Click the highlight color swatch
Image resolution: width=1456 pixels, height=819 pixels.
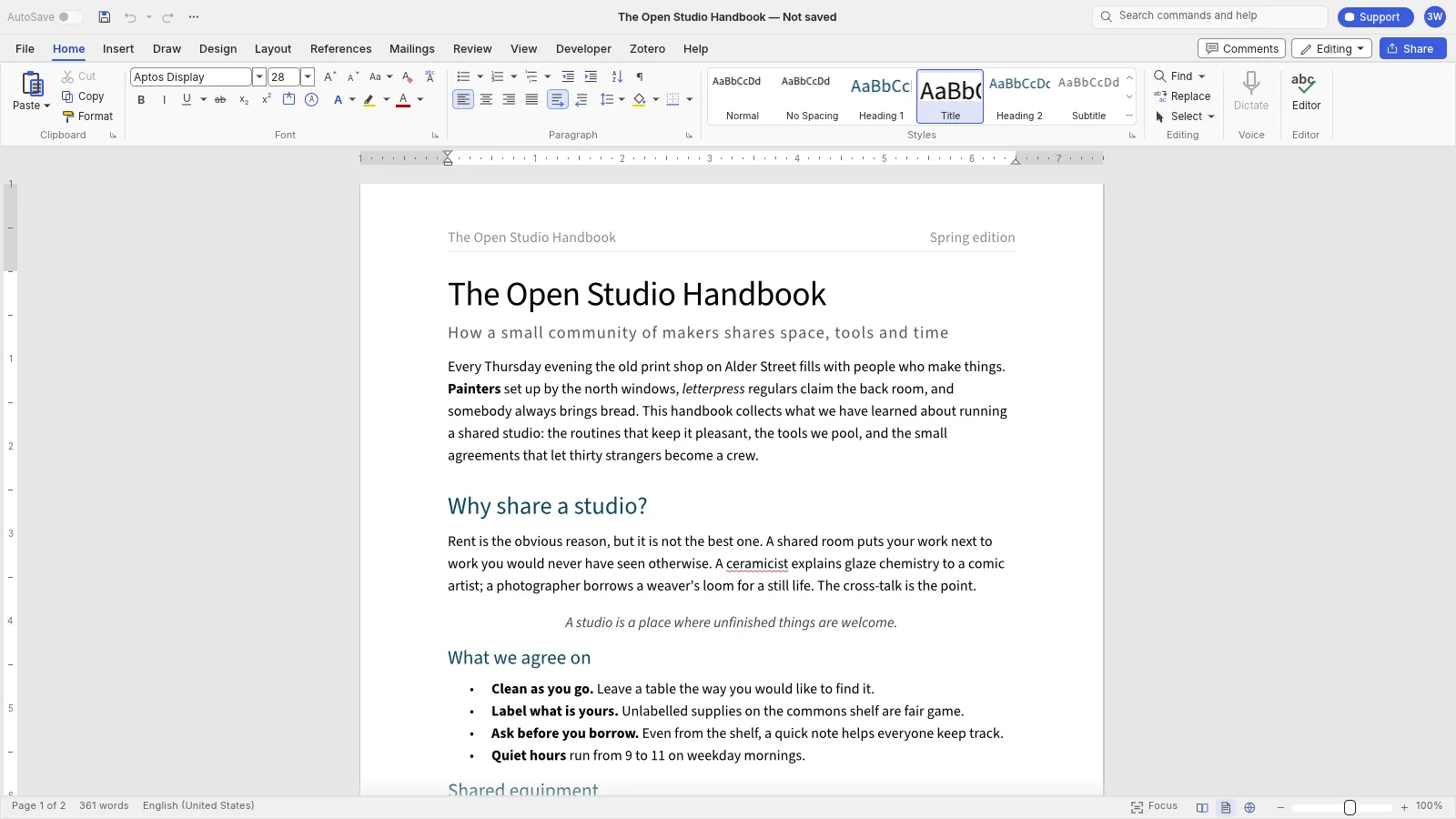point(369,100)
